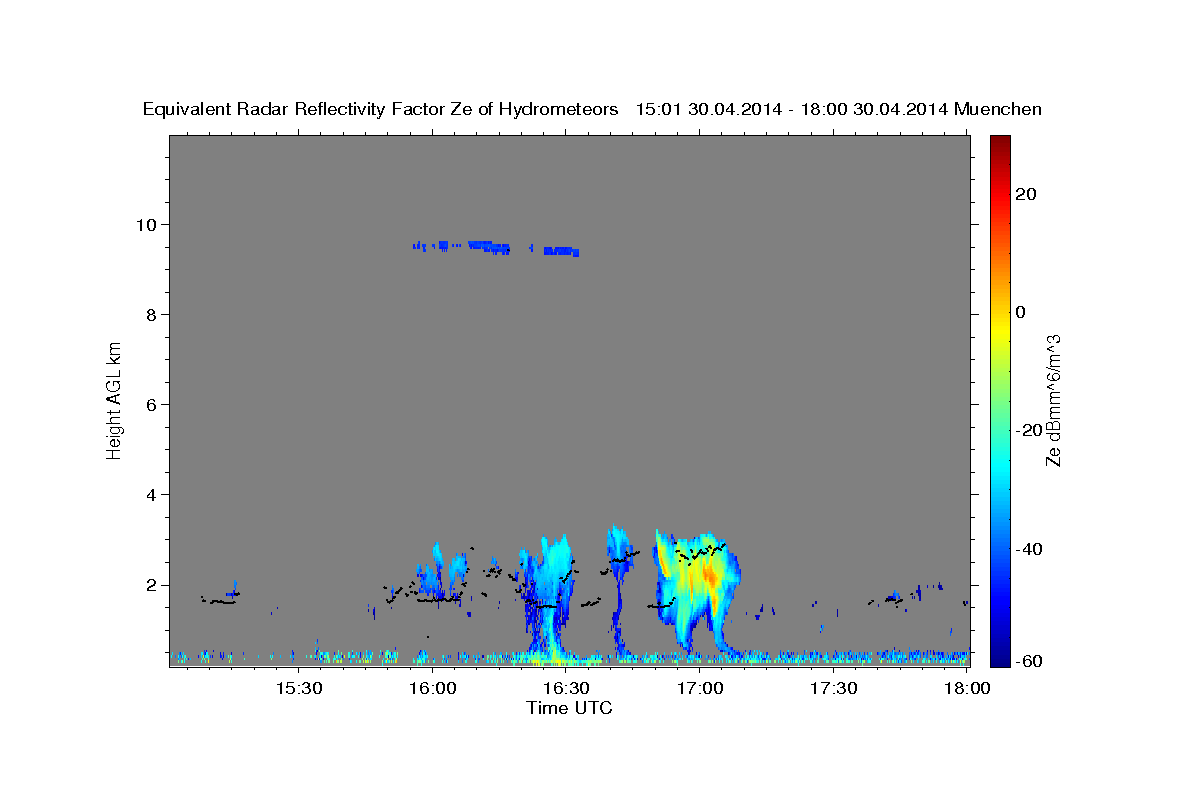Click the '16:30' time tick label
1200x800 pixels.
(566, 688)
